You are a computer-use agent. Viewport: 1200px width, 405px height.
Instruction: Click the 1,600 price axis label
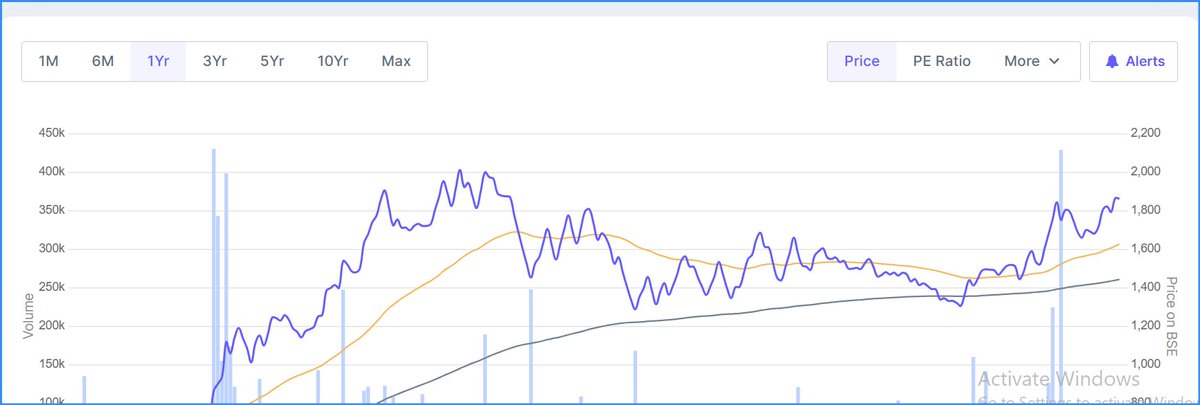point(1144,249)
